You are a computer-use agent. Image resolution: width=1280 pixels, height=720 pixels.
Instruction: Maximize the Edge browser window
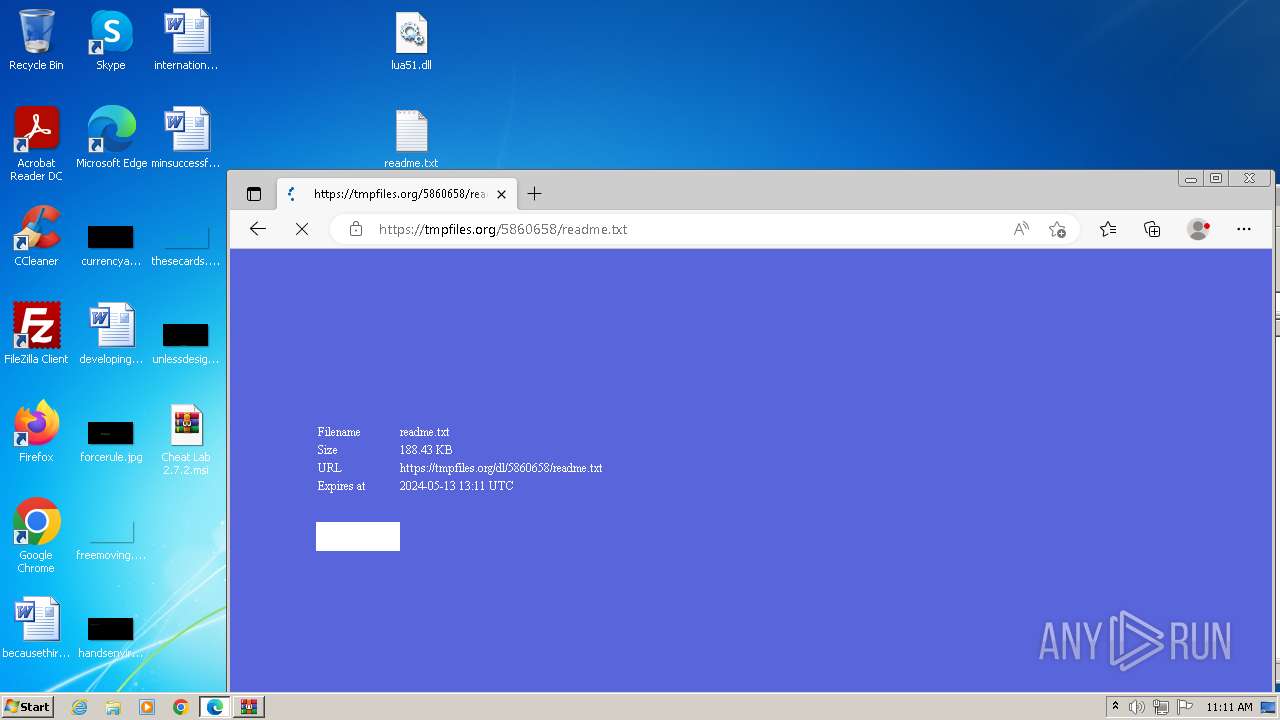(1216, 179)
